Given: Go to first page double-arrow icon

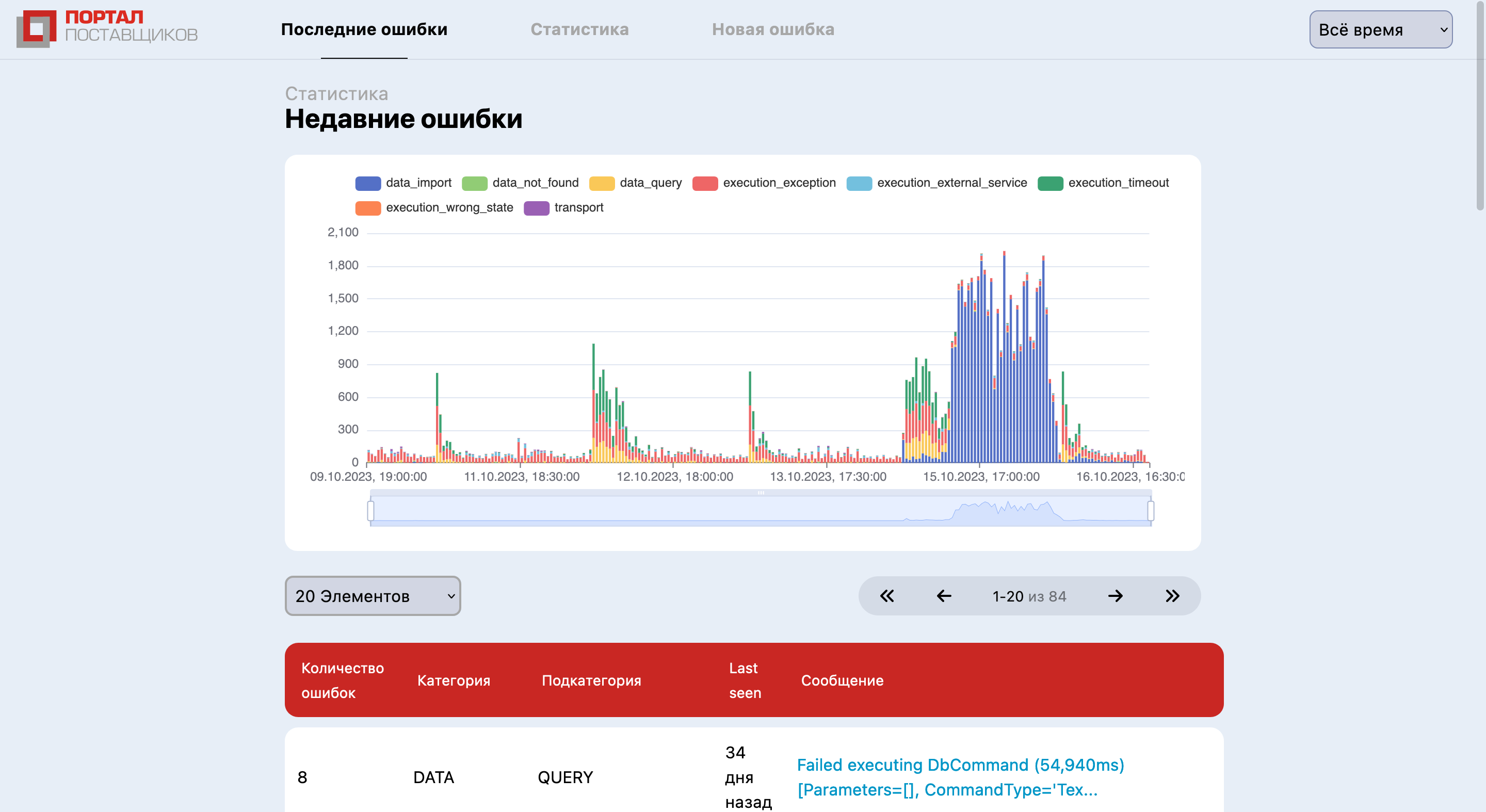Looking at the screenshot, I should coord(886,596).
